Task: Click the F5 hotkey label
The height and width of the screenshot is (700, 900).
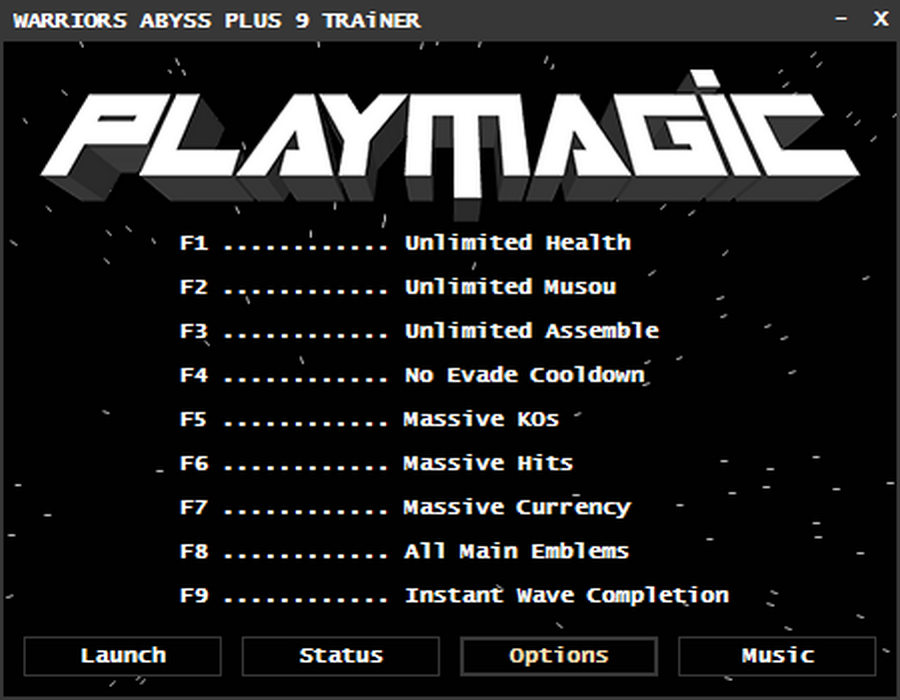Action: click(196, 419)
